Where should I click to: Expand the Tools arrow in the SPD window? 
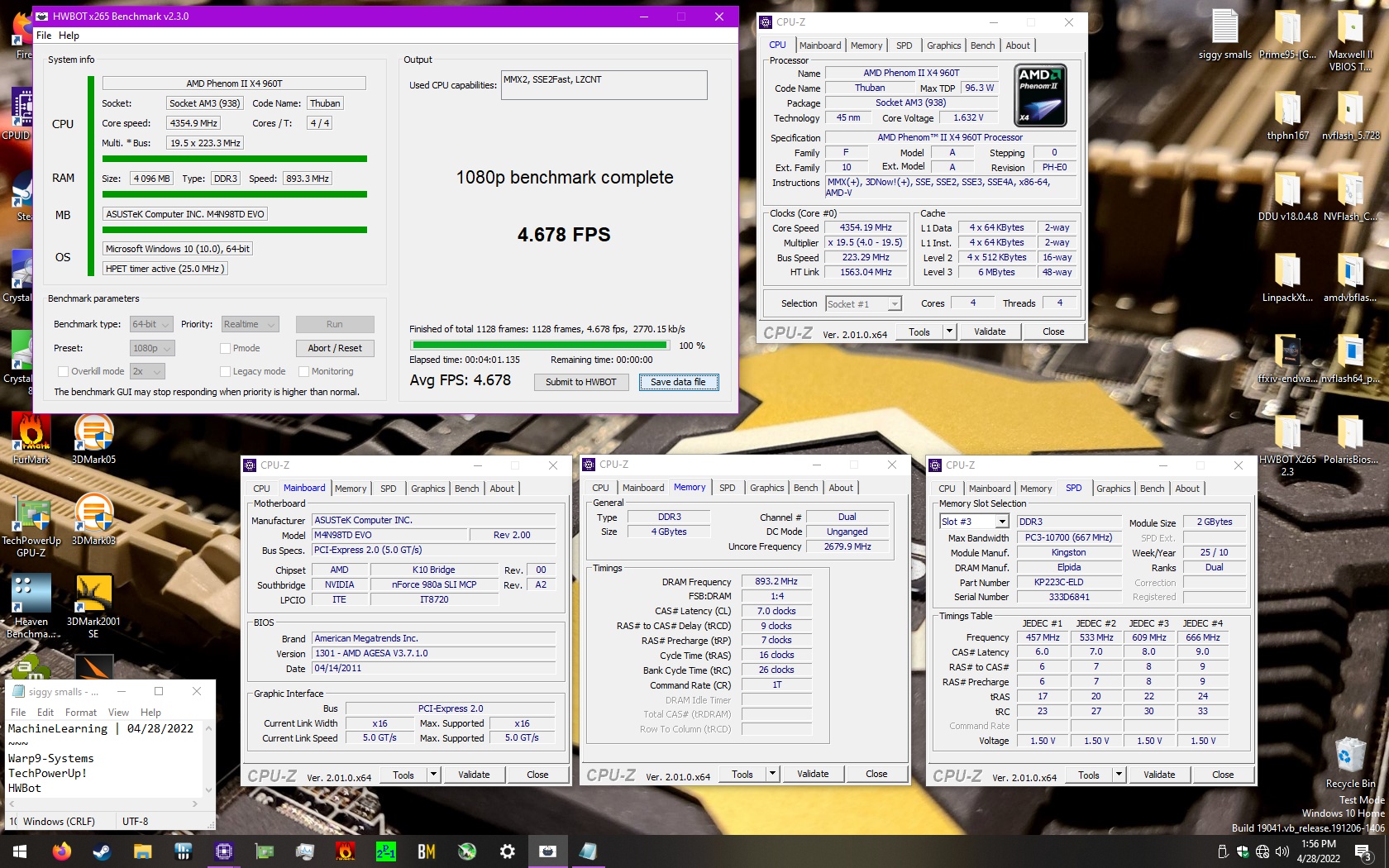1119,775
